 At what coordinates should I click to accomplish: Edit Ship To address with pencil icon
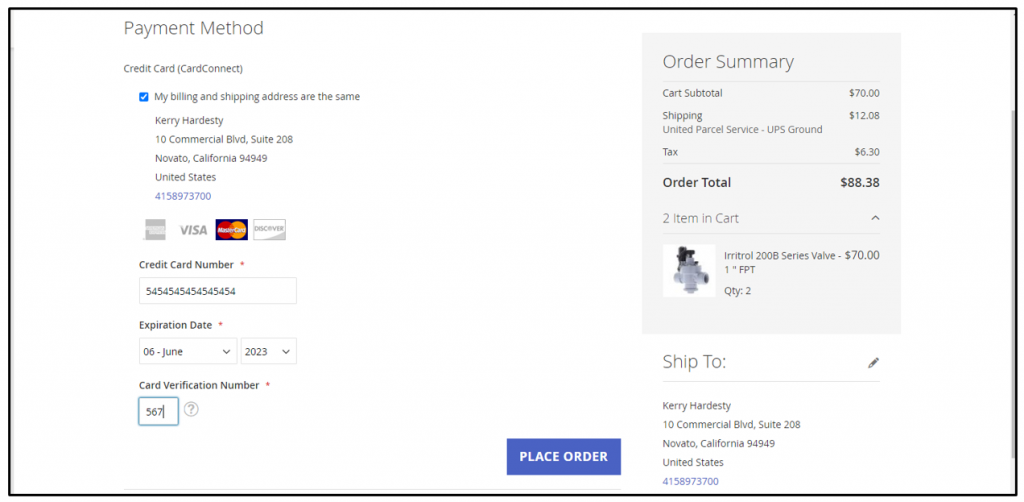pos(873,363)
